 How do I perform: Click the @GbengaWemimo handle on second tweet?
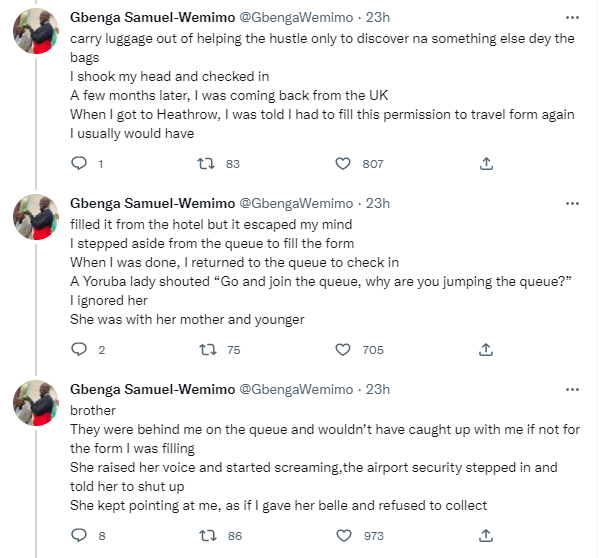point(296,203)
